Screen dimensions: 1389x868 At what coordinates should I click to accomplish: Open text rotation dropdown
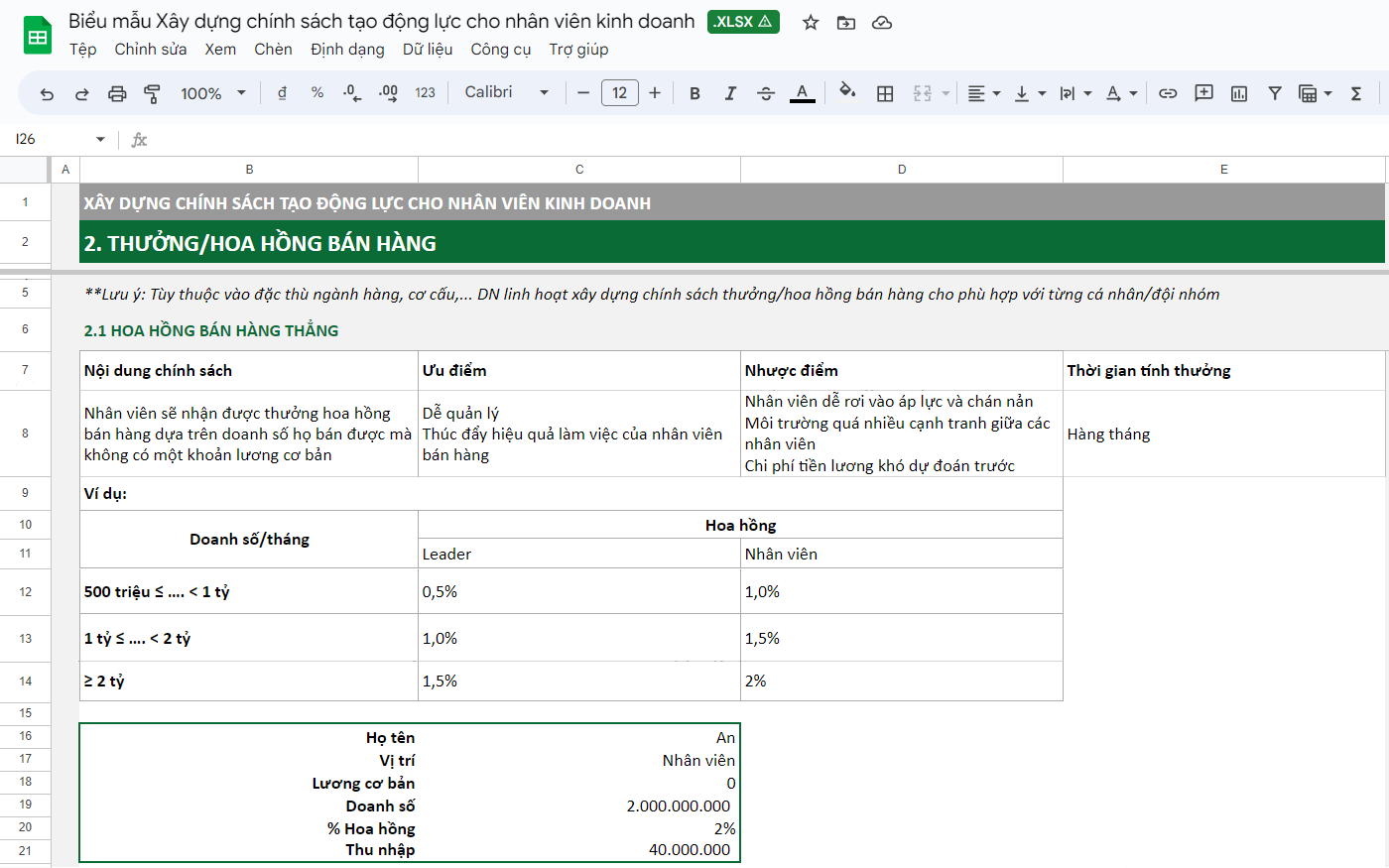point(1121,93)
